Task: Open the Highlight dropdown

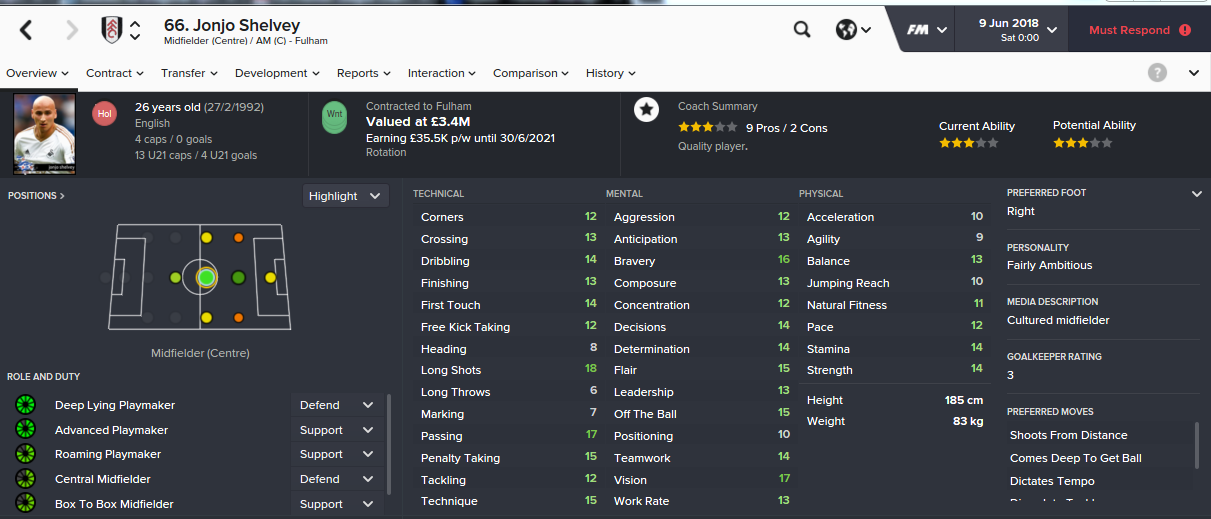Action: point(345,196)
